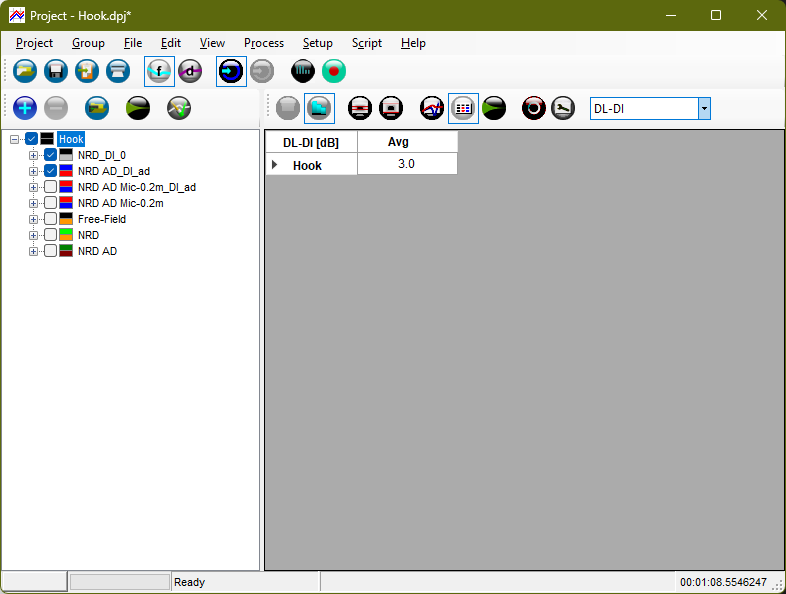
Task: Click the floppy disk save icon
Action: pyautogui.click(x=56, y=71)
